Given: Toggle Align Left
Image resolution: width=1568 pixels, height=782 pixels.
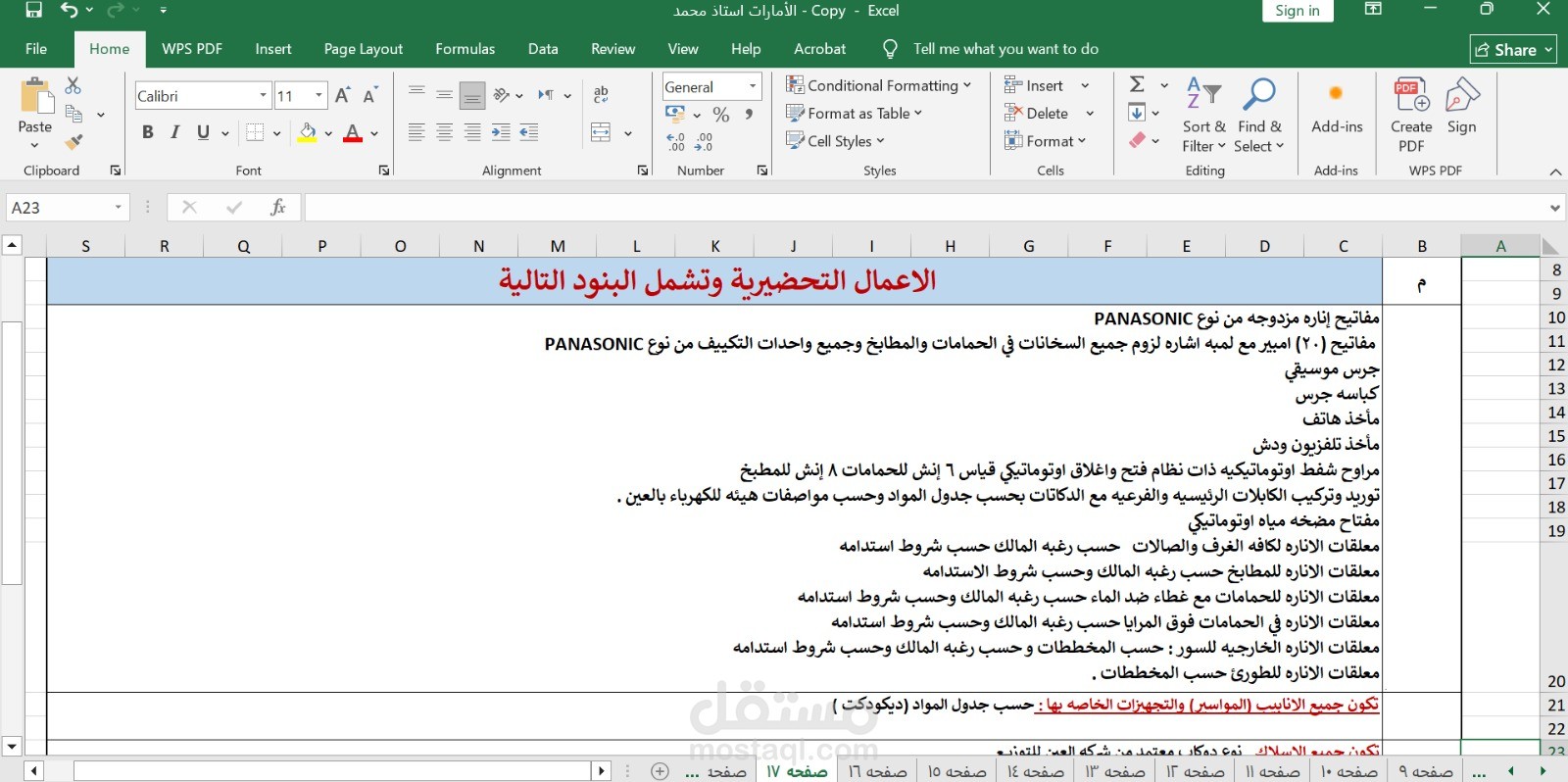Looking at the screenshot, I should coord(416,132).
